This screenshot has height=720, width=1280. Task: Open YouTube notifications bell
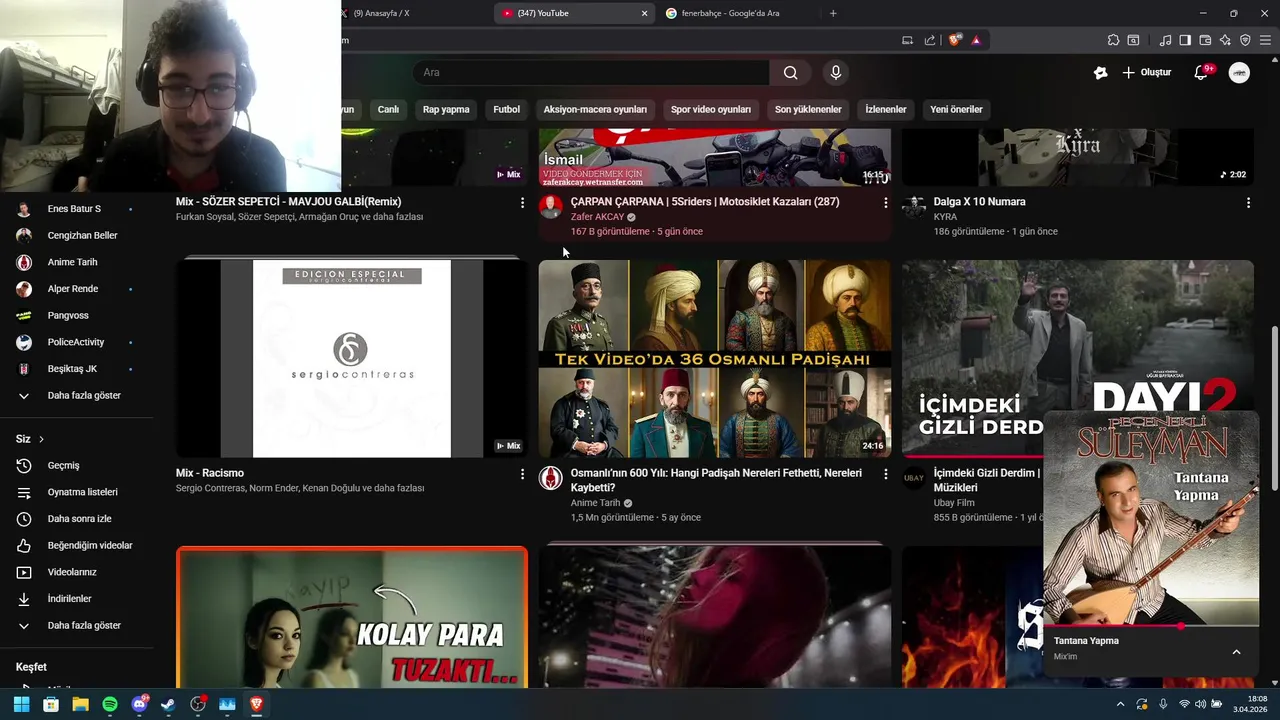1202,72
